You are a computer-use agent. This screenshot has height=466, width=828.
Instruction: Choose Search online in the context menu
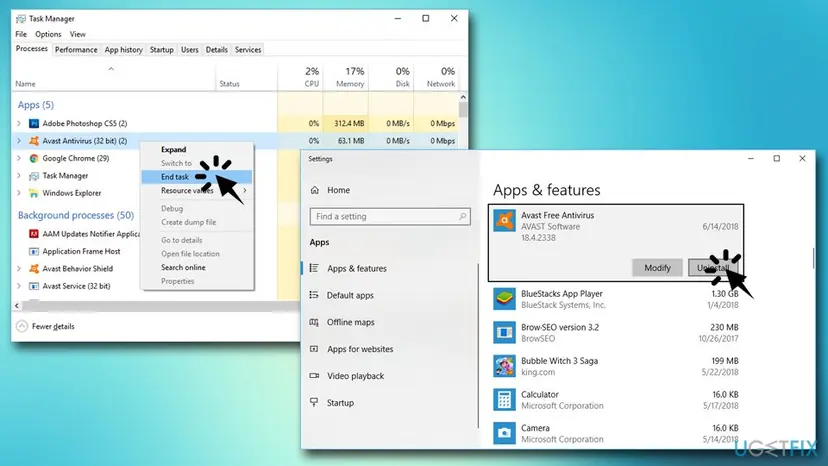click(x=196, y=267)
